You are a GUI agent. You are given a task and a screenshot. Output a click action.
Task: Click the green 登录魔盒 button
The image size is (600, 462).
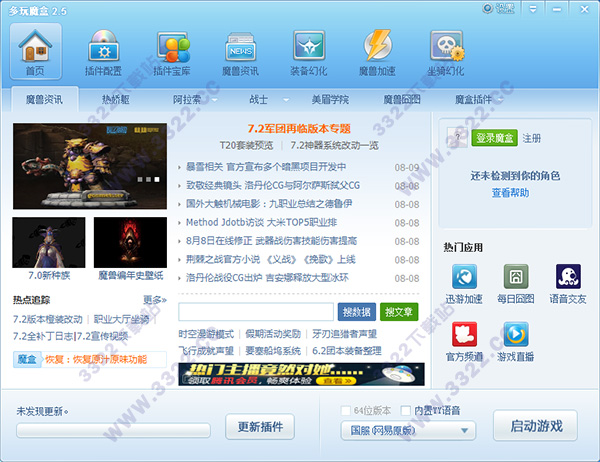(x=494, y=138)
